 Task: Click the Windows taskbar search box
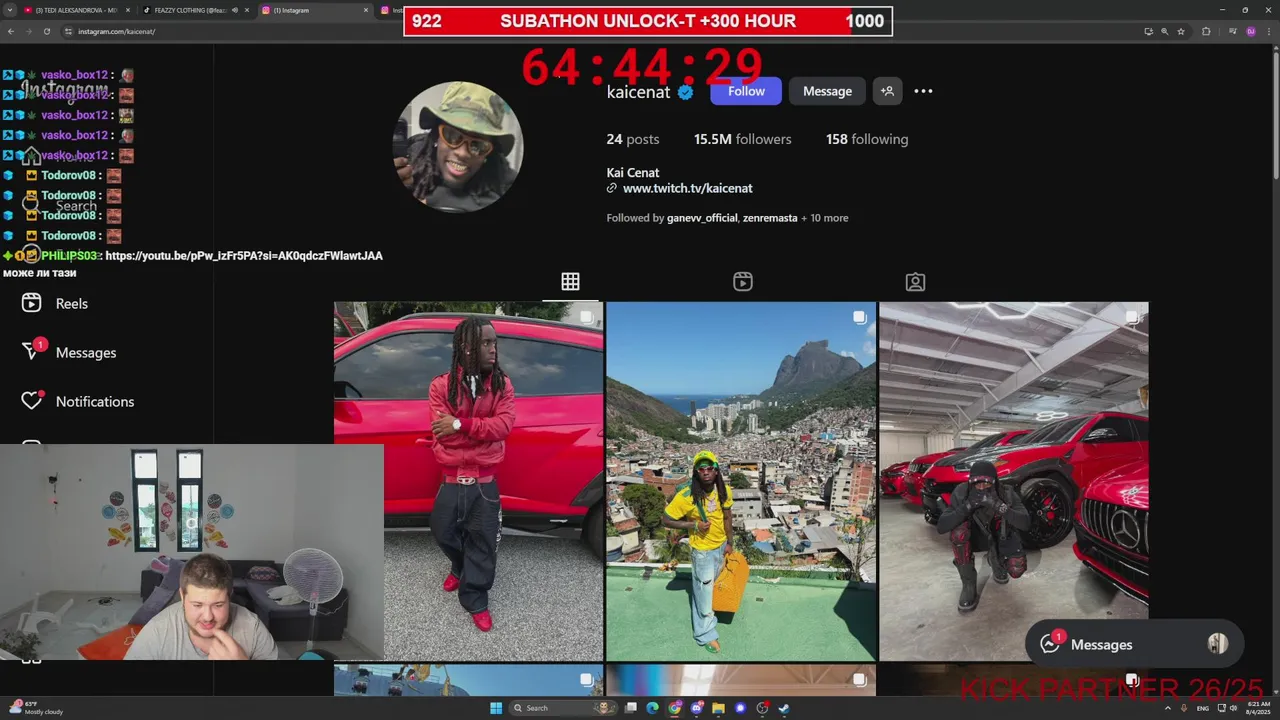click(562, 708)
